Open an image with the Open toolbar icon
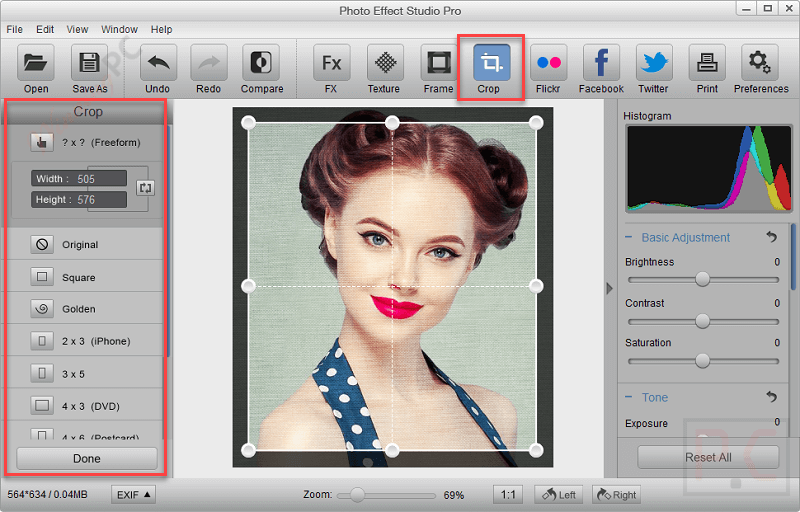The width and height of the screenshot is (800, 512). point(36,63)
